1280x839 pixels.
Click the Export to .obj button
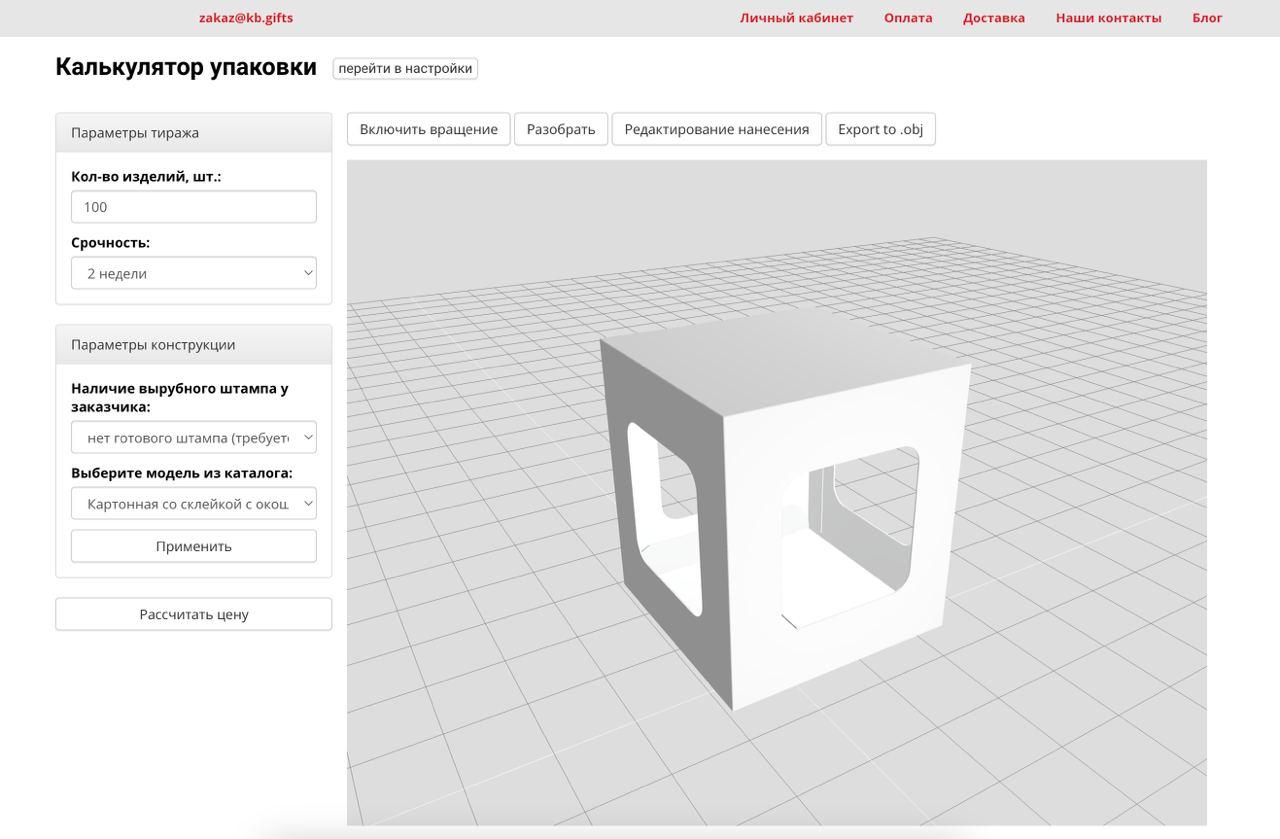[x=880, y=129]
